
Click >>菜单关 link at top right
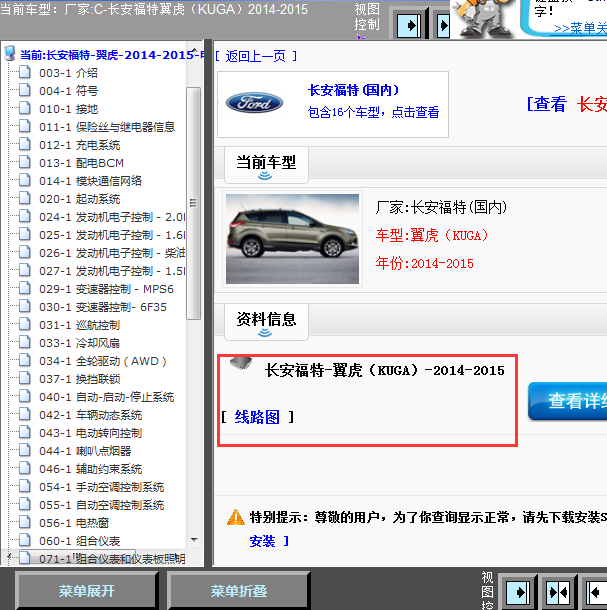580,28
